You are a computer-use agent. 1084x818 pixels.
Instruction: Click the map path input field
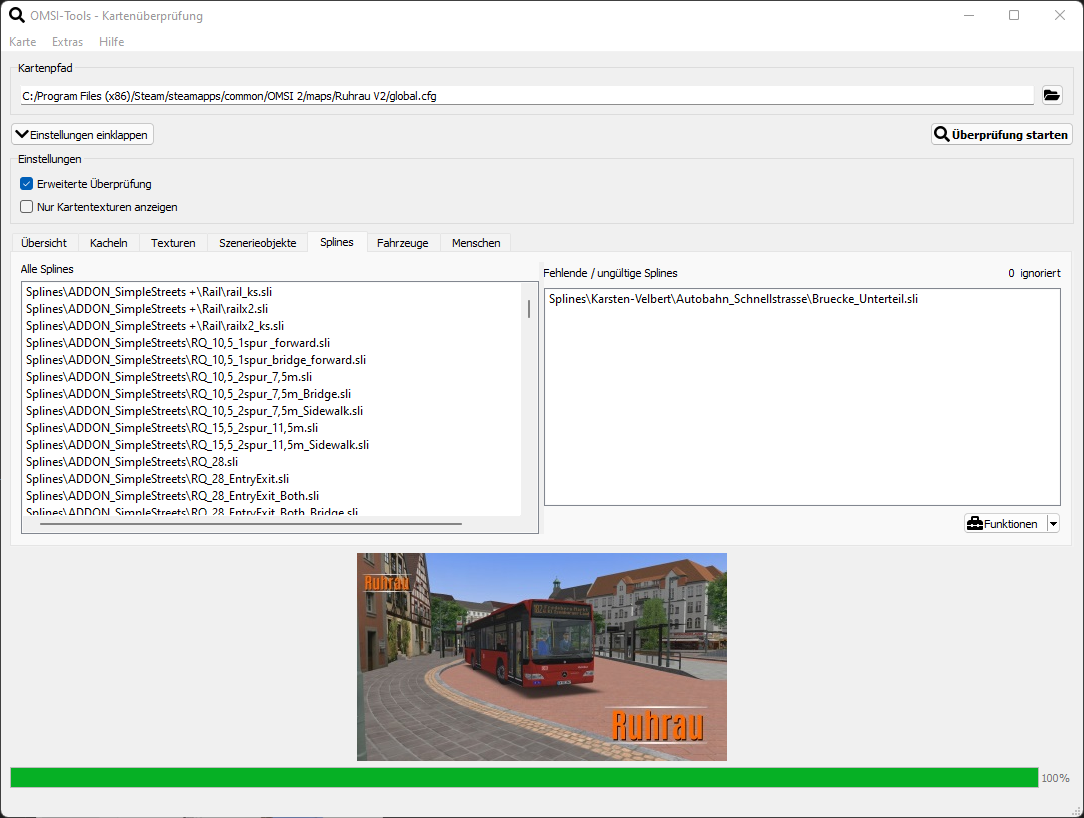(526, 96)
